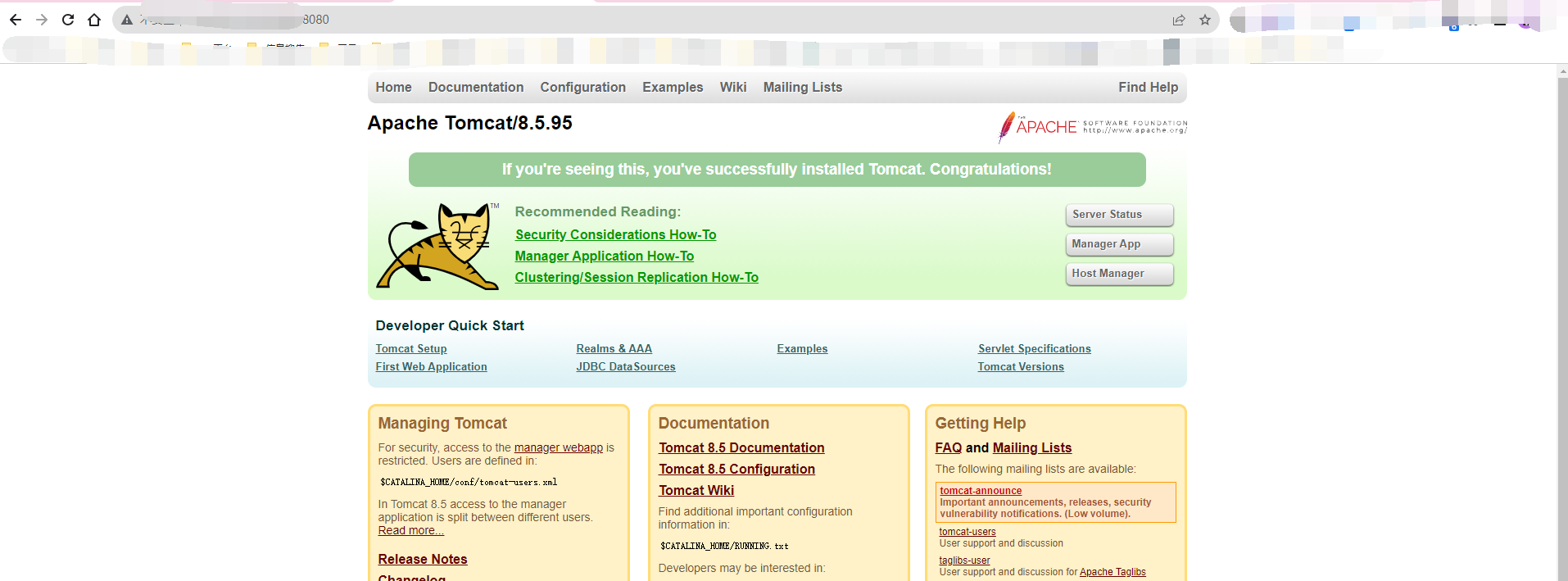
Task: Open the Tomcat Versions link
Action: tap(1021, 366)
